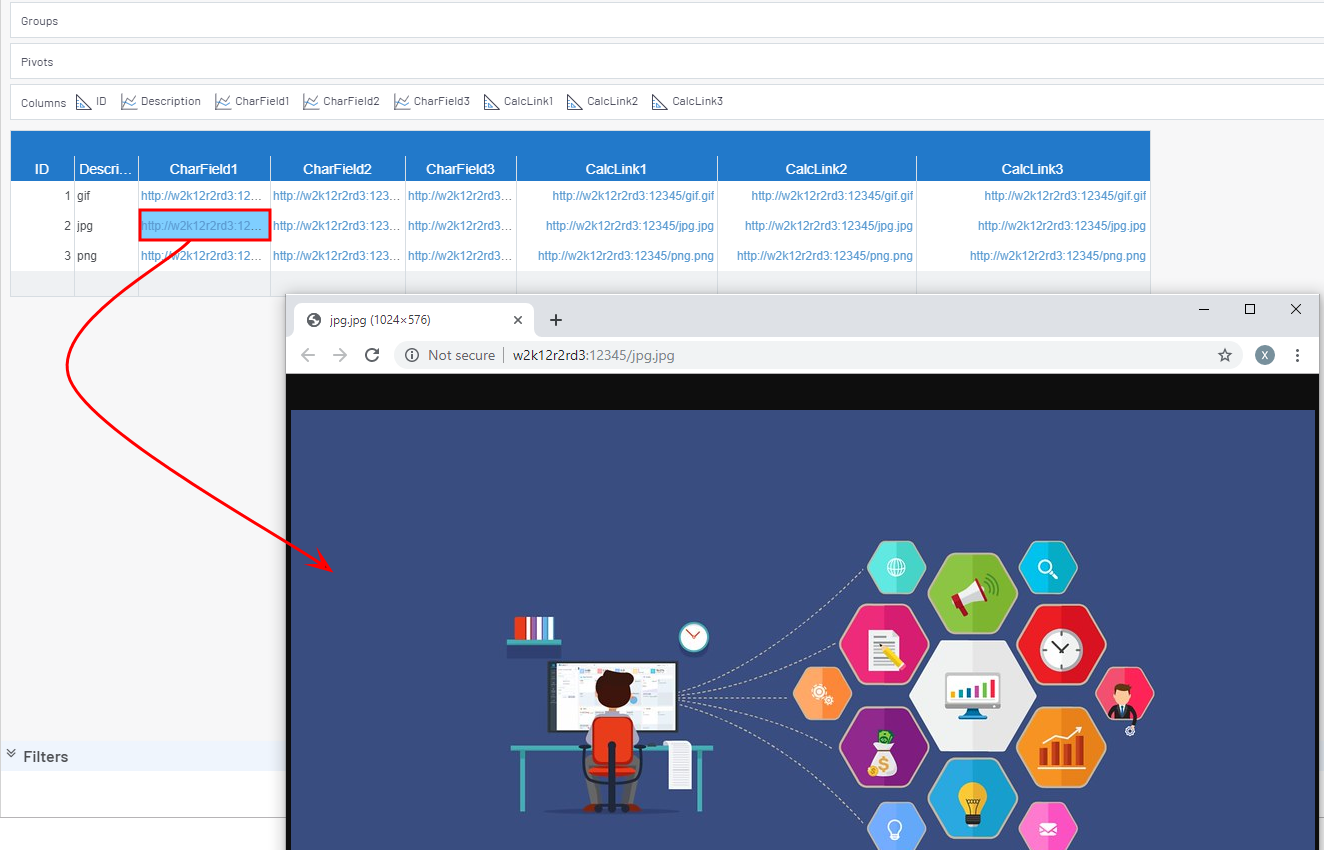Click the Not secure site info indicator

pyautogui.click(x=450, y=355)
